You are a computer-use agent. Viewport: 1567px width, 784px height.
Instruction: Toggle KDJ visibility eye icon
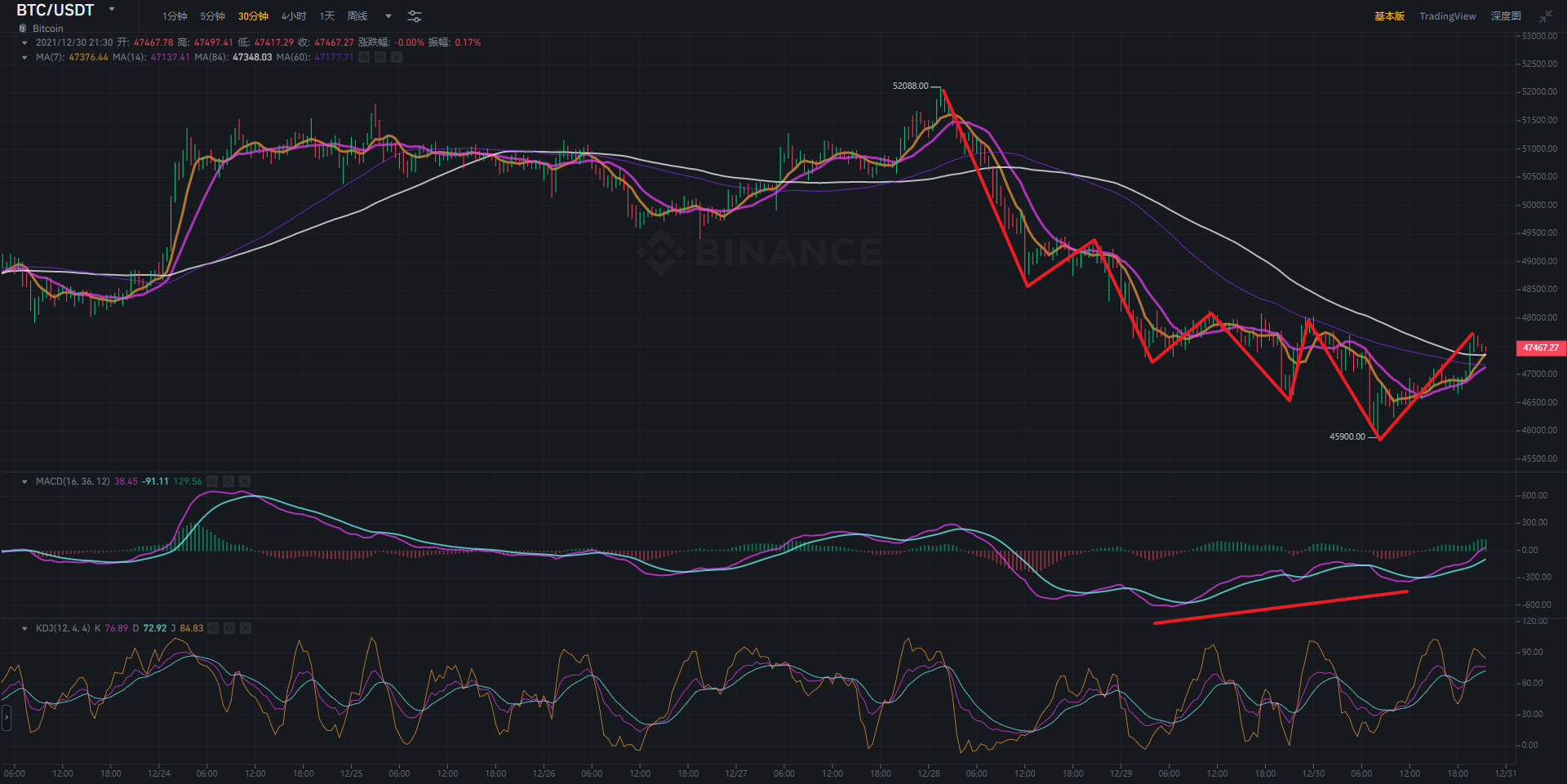point(213,628)
